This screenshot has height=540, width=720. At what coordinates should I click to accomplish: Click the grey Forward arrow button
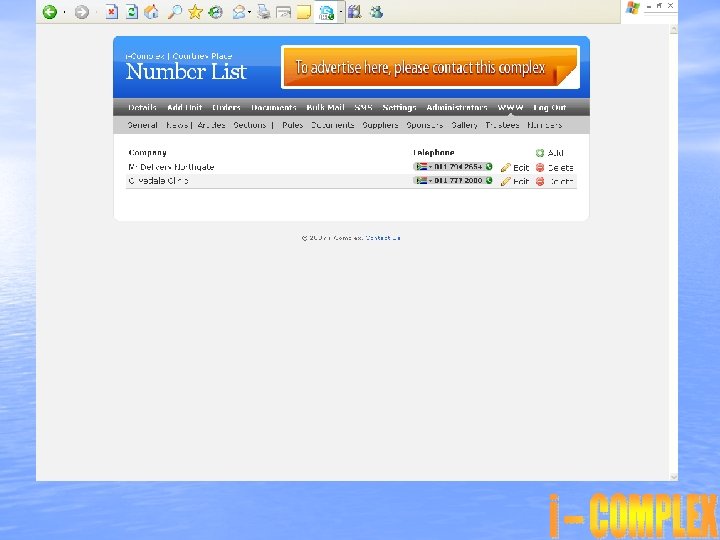coord(81,12)
